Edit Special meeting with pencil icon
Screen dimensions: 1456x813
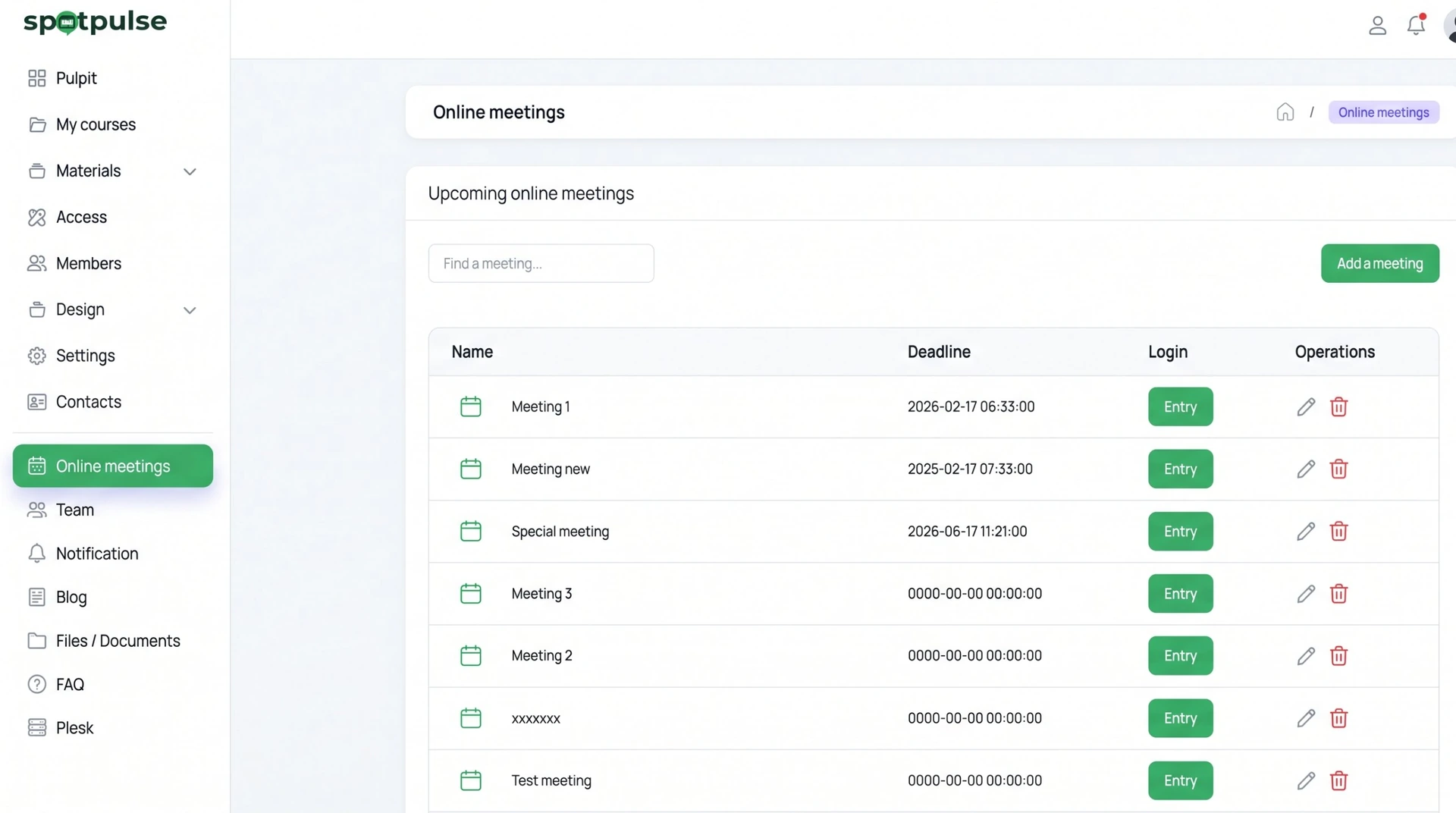1305,531
